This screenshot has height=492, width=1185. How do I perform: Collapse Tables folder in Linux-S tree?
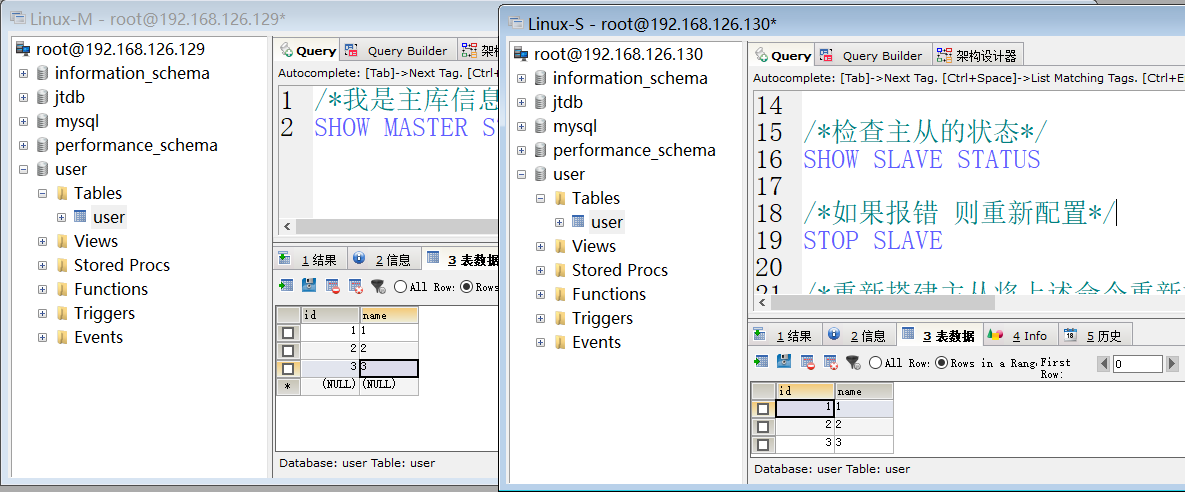540,199
